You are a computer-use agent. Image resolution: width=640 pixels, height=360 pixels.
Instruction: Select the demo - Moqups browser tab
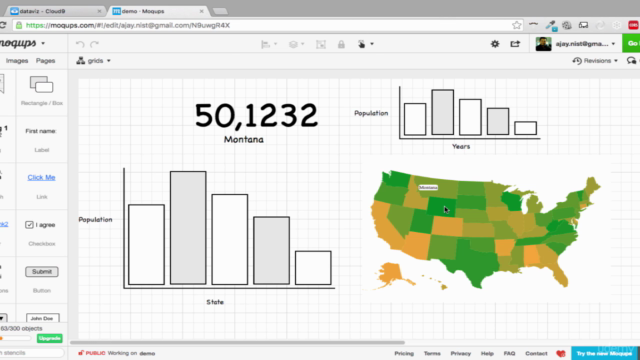pos(158,11)
